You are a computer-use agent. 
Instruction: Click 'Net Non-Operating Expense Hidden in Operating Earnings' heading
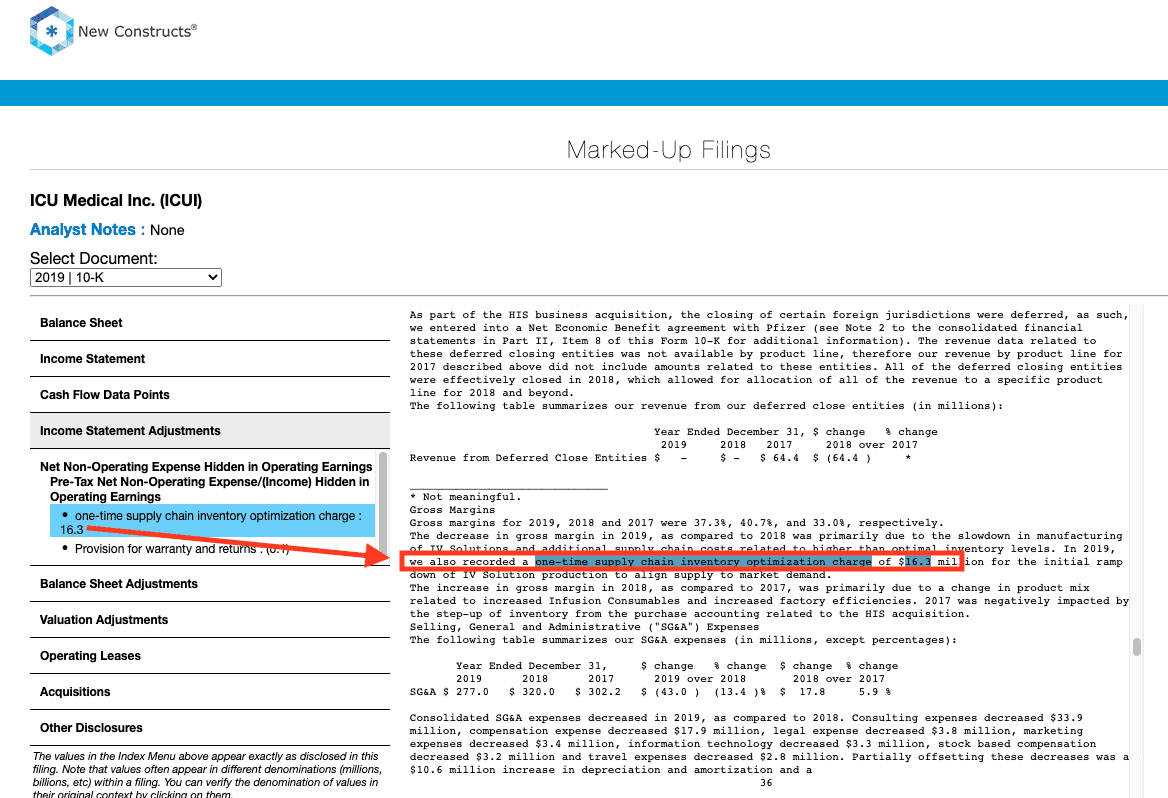(x=206, y=466)
